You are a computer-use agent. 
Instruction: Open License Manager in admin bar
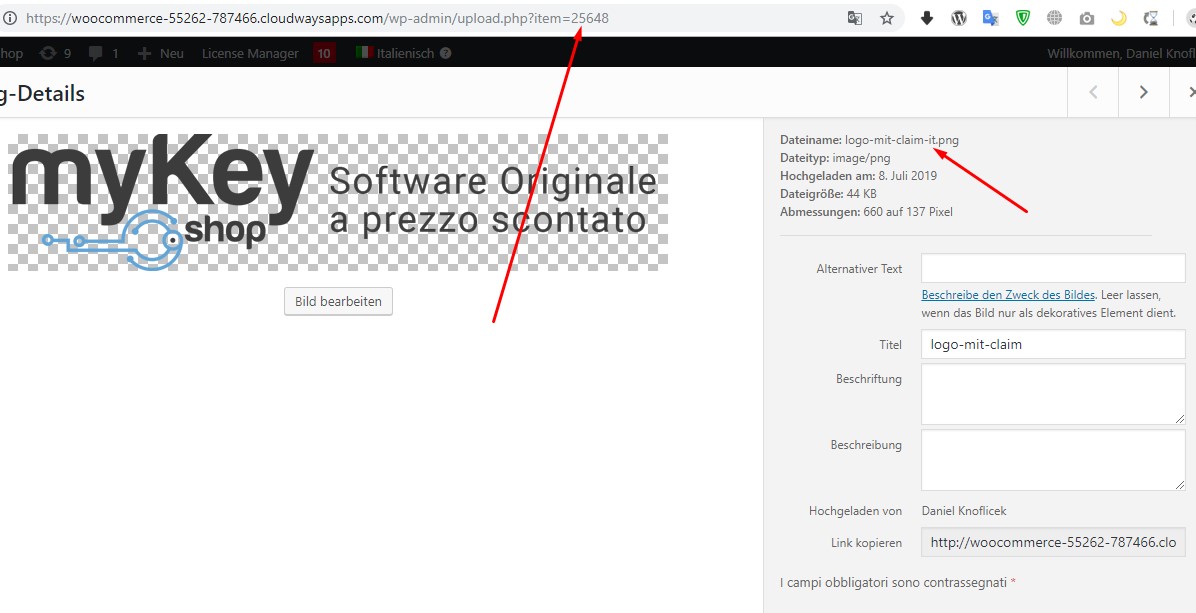pyautogui.click(x=250, y=53)
